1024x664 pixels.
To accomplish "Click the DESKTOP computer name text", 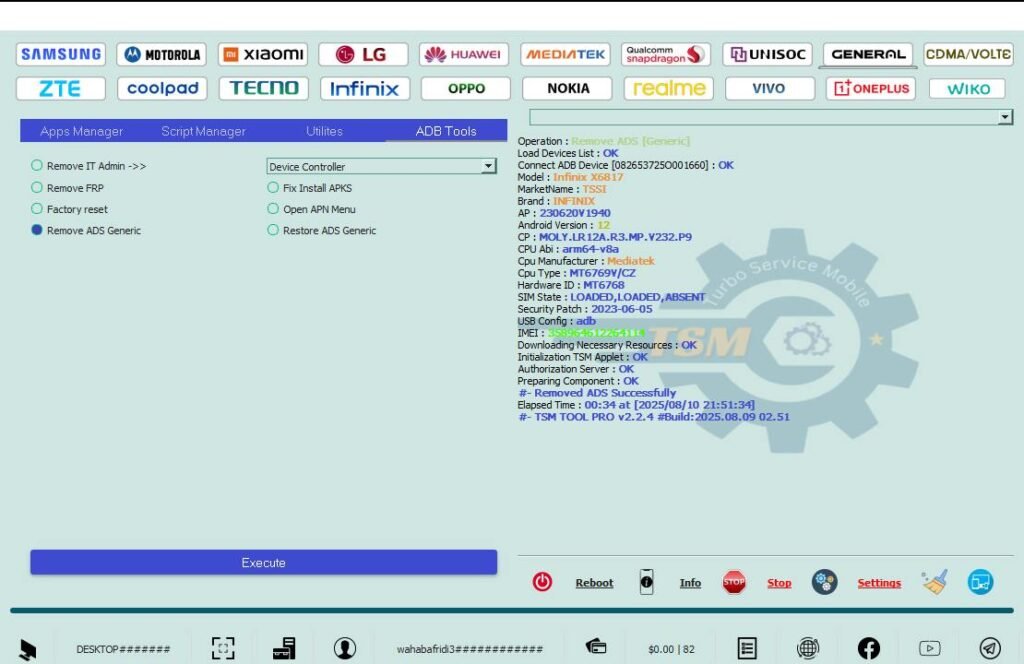I will click(x=123, y=649).
